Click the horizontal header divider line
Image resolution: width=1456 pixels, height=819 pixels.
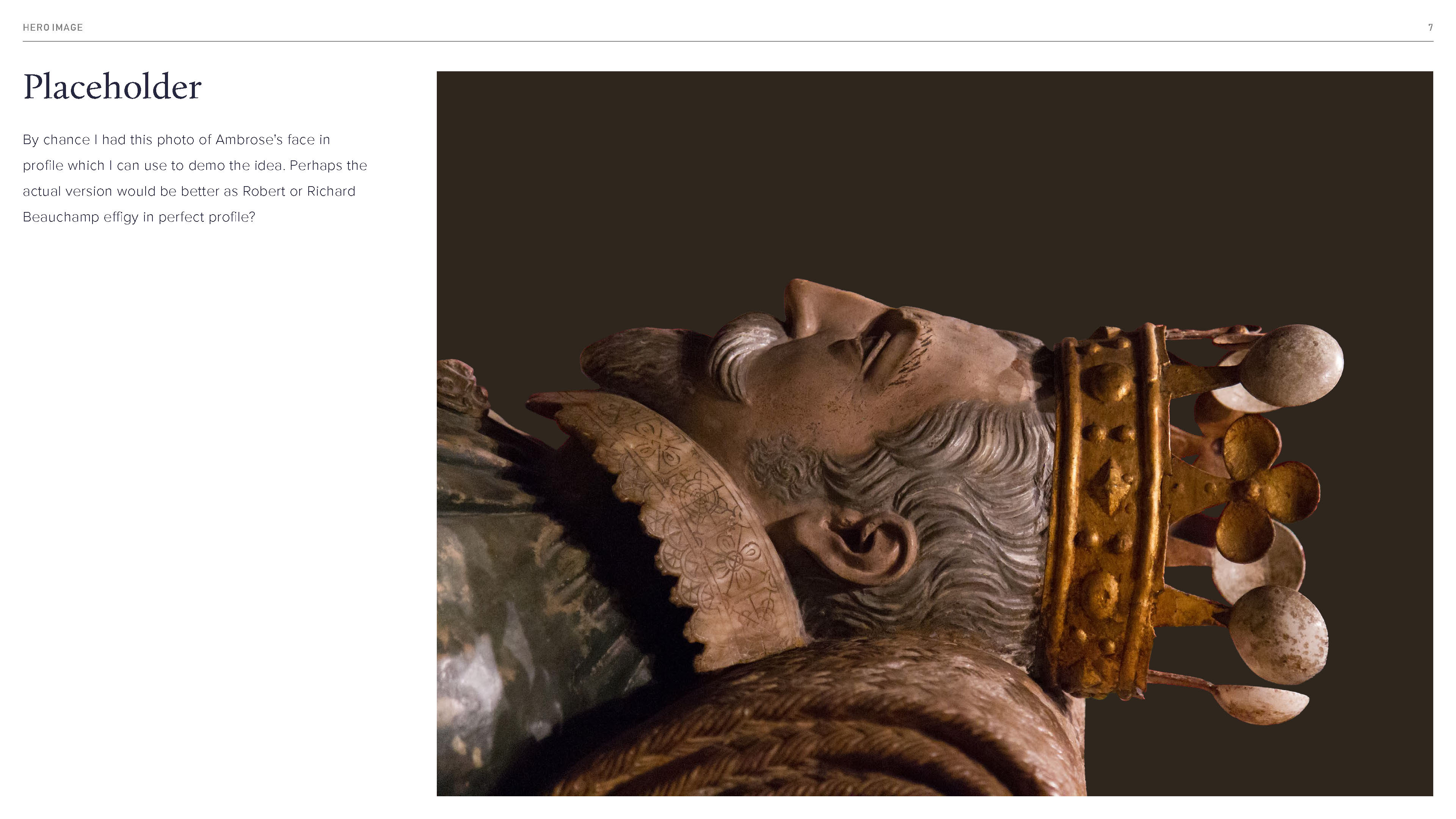[x=728, y=41]
